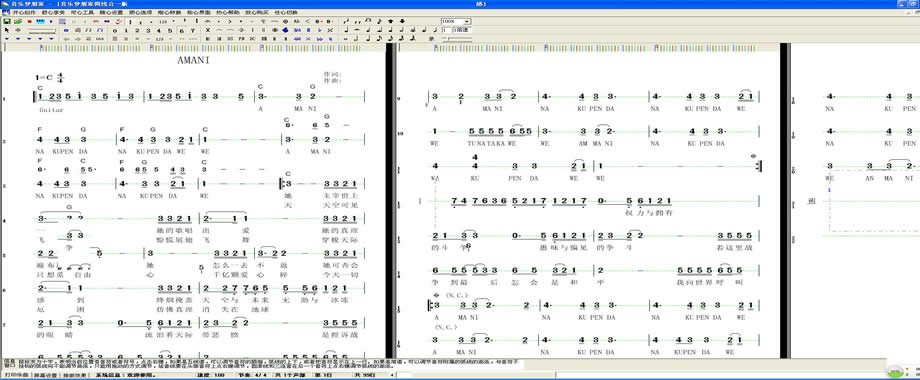
Task: Click the 打印乐曲 button in status bar
Action: click(x=15, y=374)
